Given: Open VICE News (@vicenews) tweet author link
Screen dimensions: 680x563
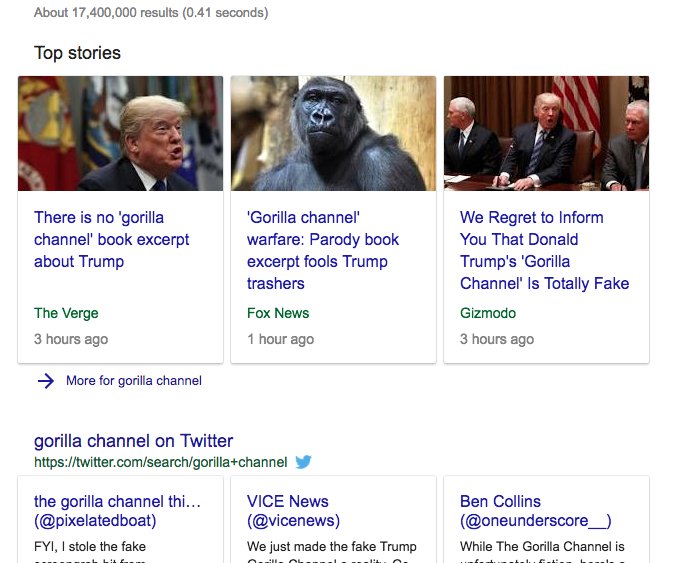Looking at the screenshot, I should pos(293,511).
